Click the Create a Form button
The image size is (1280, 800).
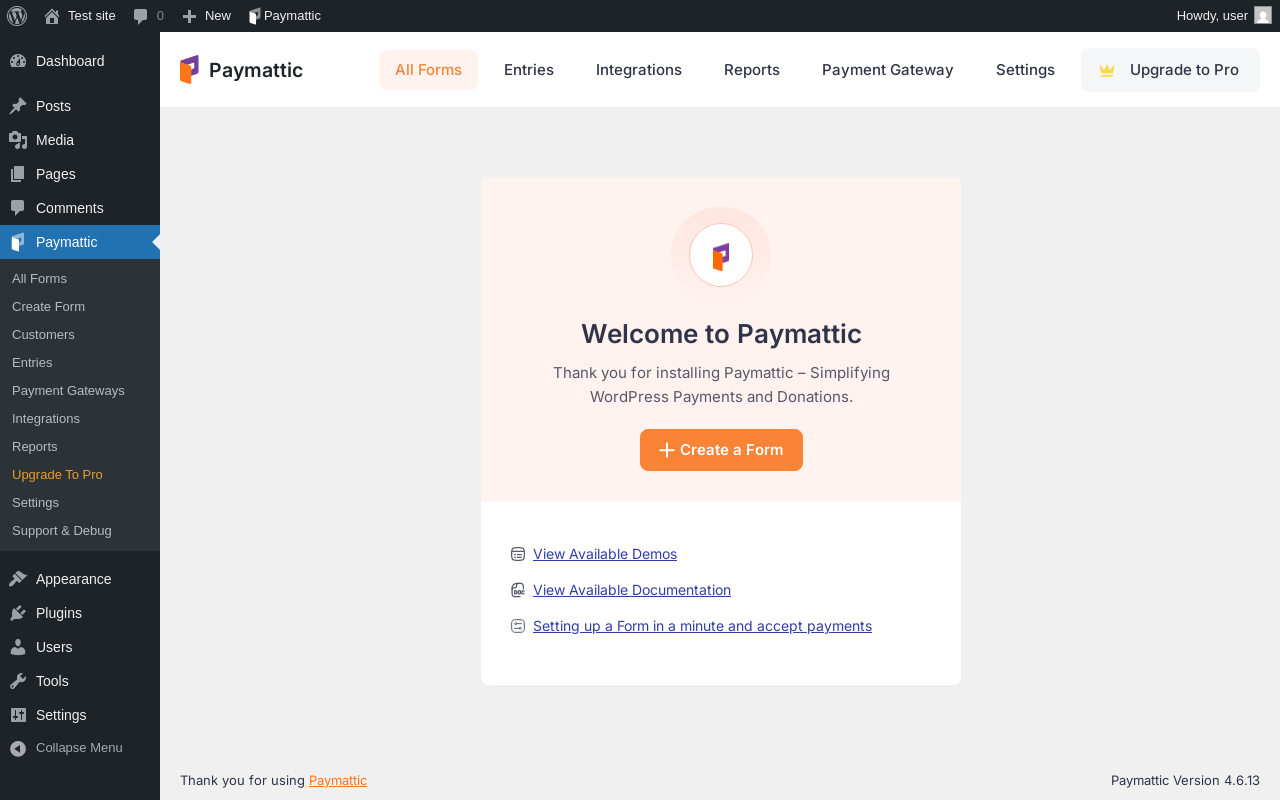pos(721,450)
